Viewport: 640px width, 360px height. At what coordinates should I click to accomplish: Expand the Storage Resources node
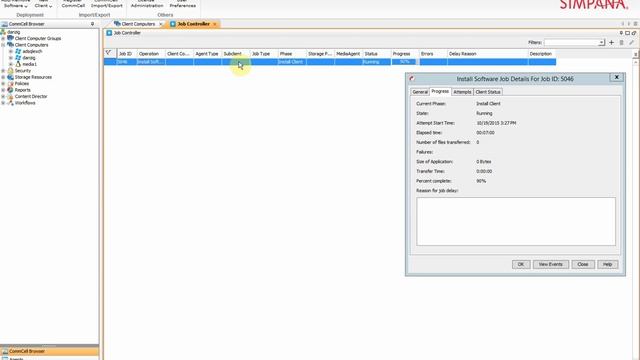(x=3, y=77)
